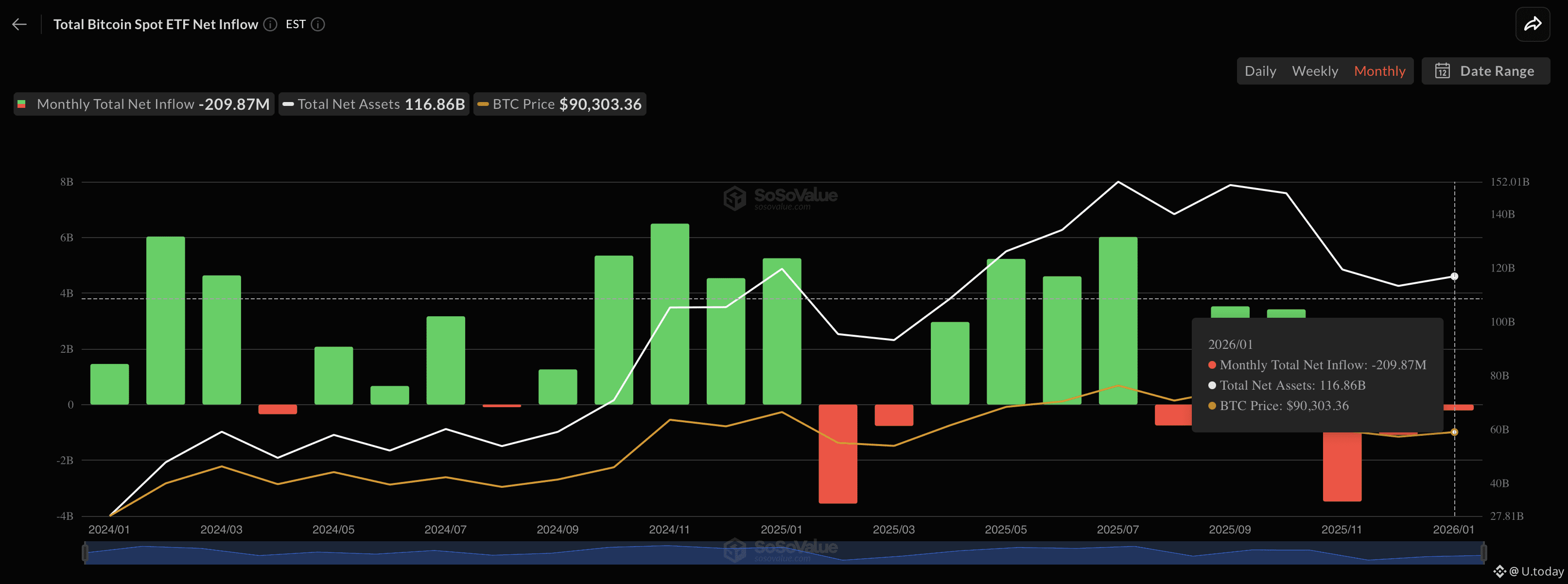Click the green-red Monthly Total Net Inflow legend icon
The width and height of the screenshot is (1568, 584).
click(22, 104)
